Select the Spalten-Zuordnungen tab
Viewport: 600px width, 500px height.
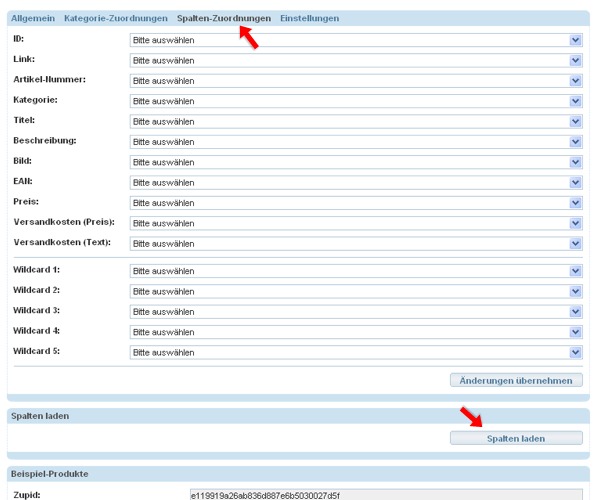coord(224,18)
